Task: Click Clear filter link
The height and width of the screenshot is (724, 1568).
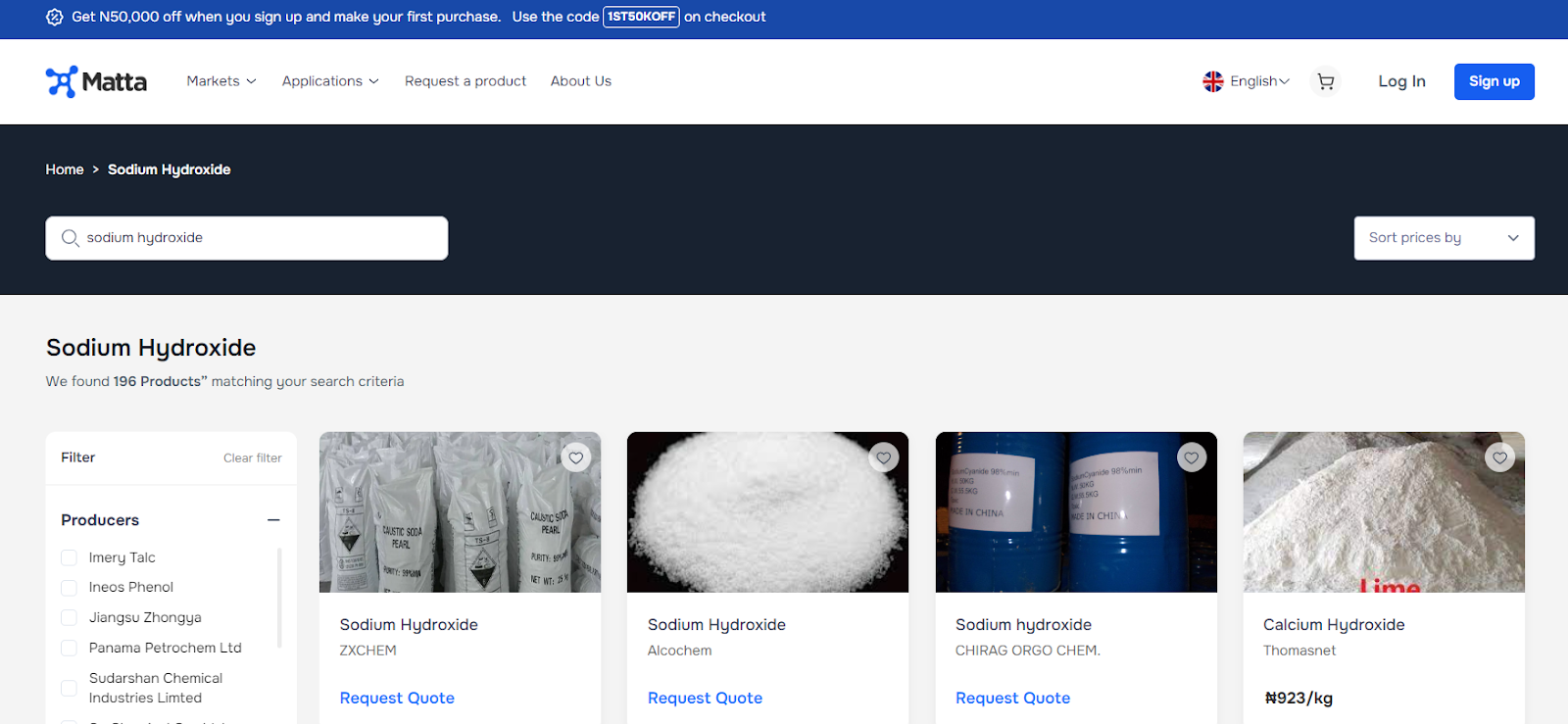Action: tap(253, 458)
